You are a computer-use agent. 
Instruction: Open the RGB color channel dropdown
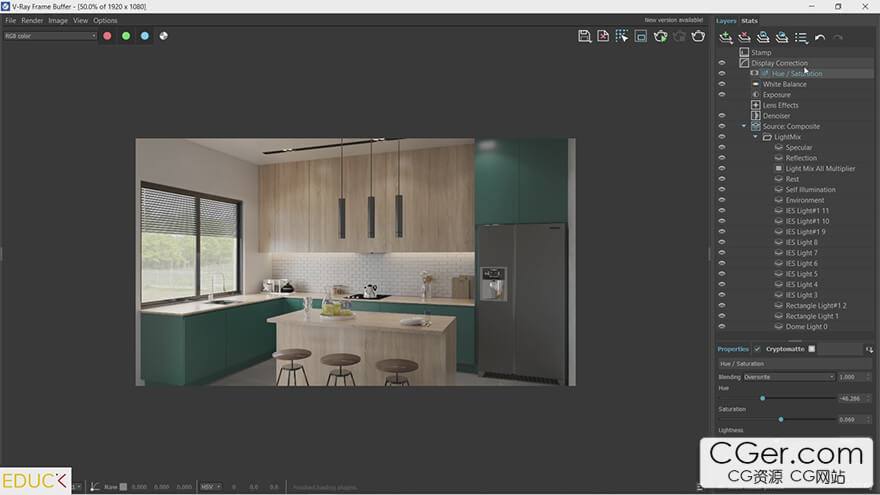pos(50,36)
